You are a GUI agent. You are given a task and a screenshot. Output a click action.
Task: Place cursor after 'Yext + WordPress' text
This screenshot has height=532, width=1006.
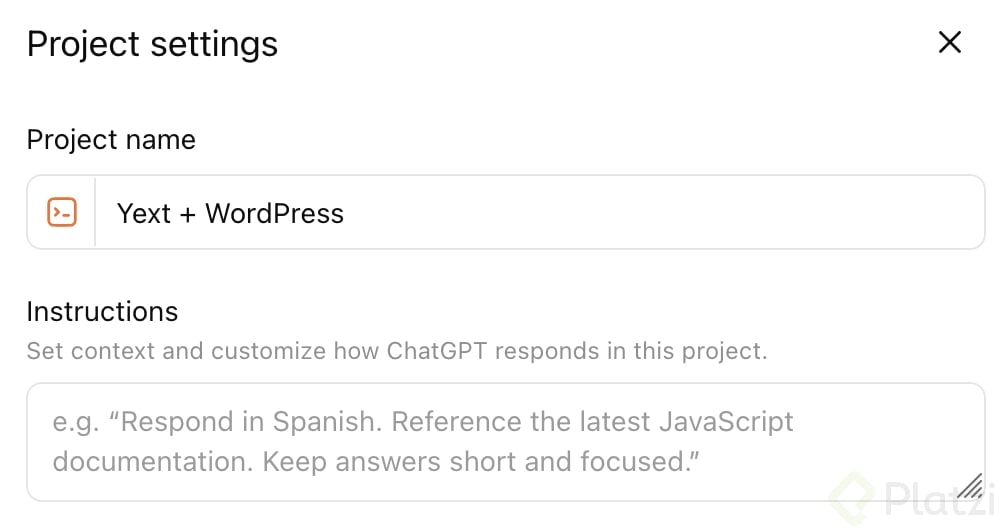(x=347, y=213)
